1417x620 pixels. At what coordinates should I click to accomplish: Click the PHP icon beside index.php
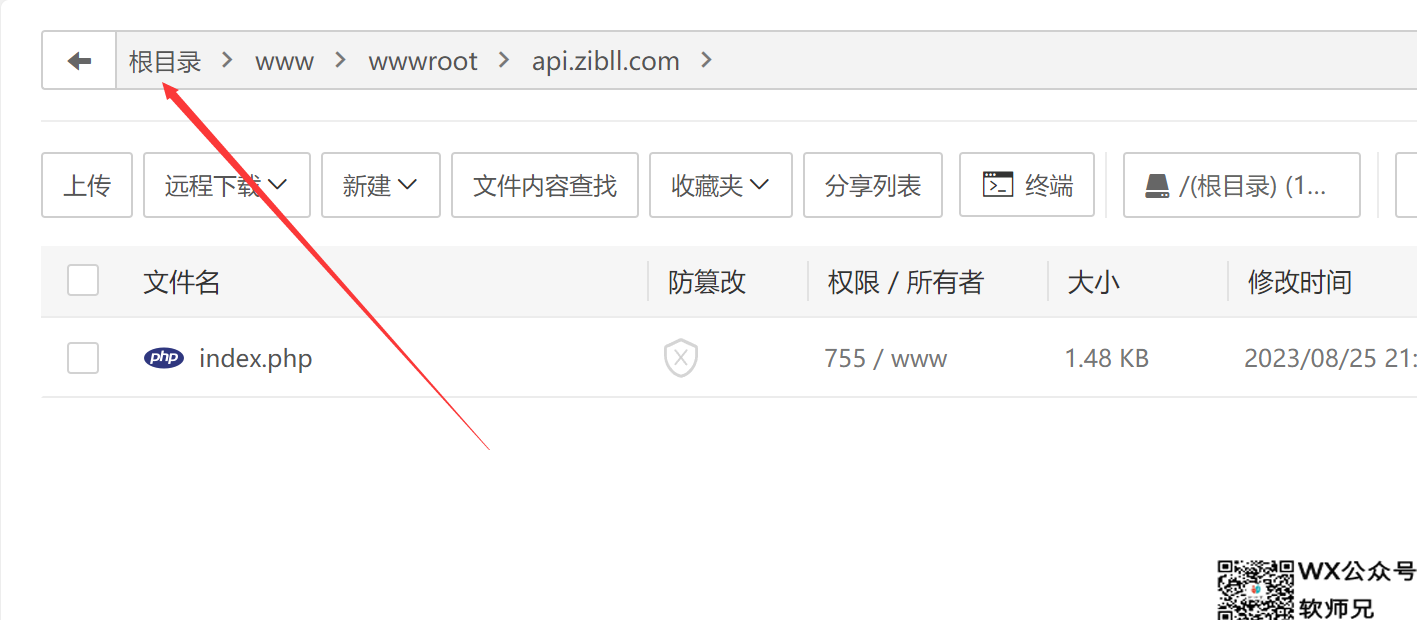(164, 358)
